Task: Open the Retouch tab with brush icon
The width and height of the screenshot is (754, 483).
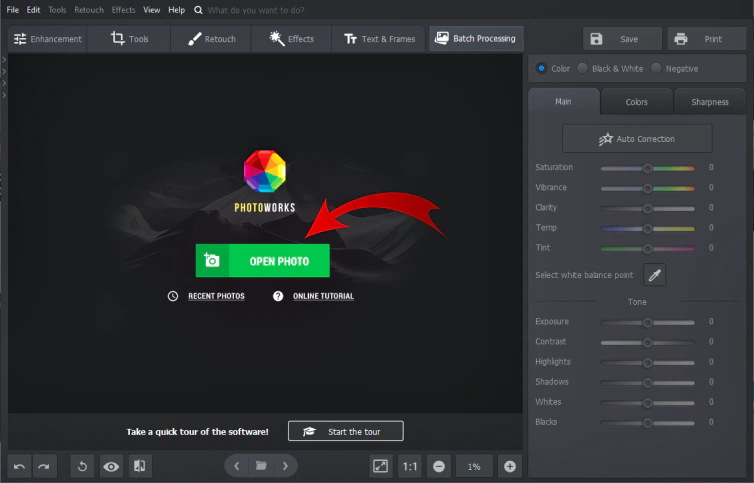Action: 212,39
